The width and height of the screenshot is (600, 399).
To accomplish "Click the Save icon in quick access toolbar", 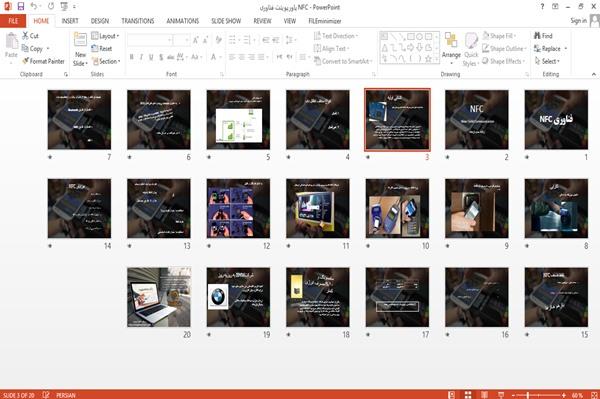I will click(21, 7).
